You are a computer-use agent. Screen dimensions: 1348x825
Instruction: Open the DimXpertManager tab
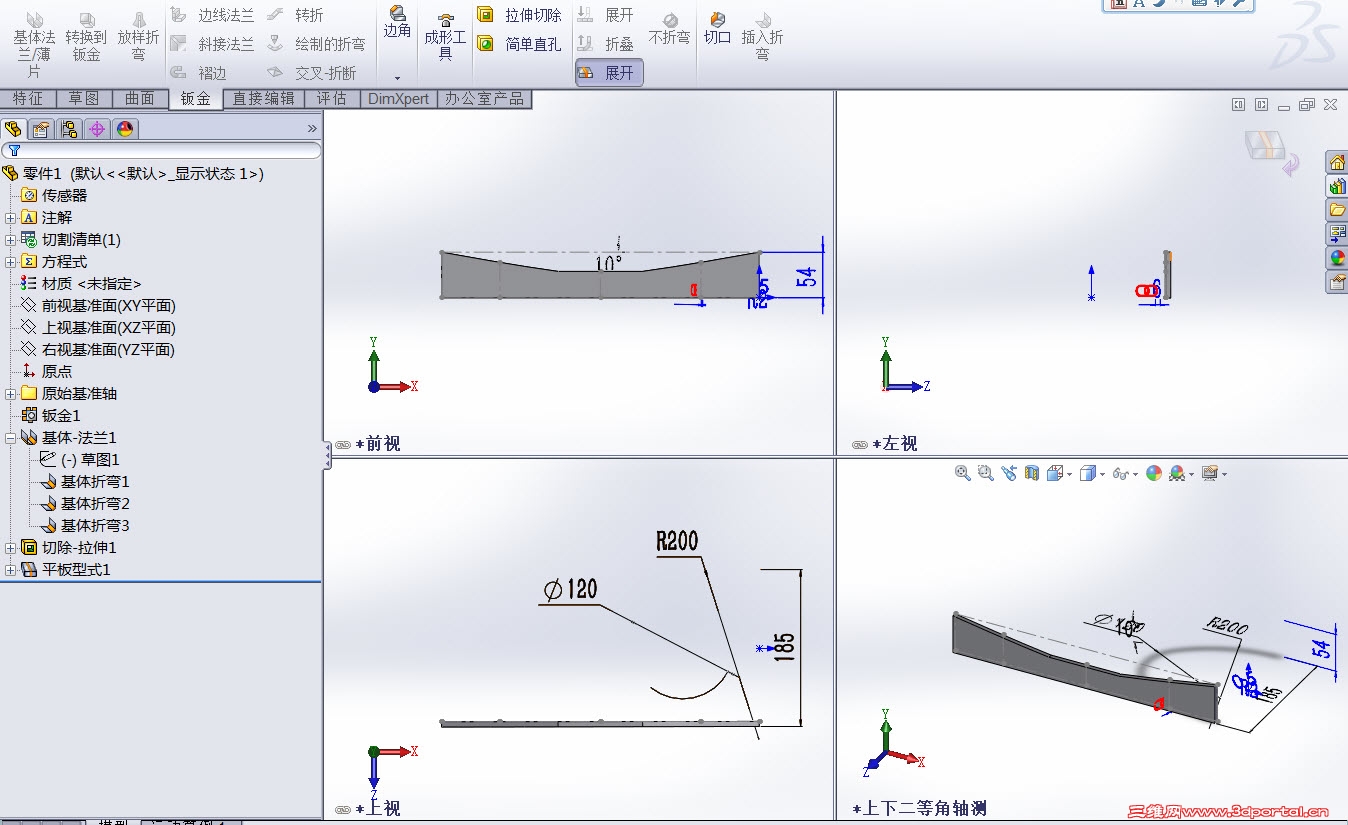point(97,129)
